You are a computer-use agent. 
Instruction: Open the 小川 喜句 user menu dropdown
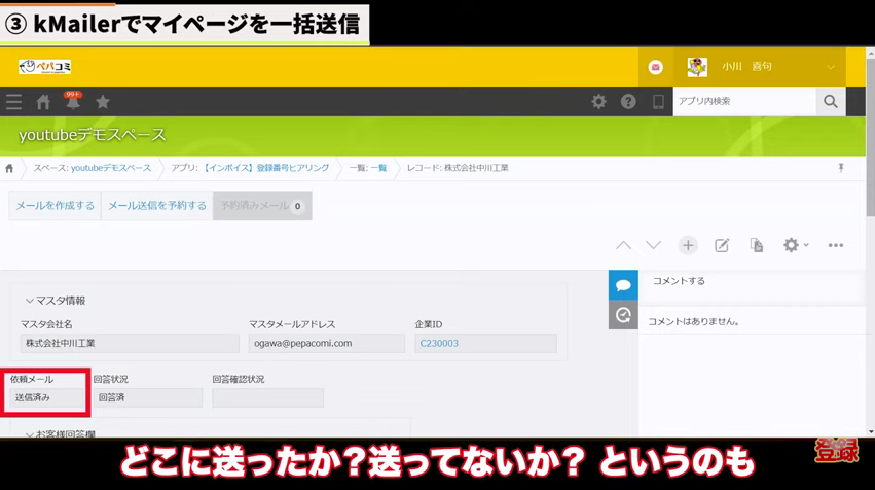(760, 67)
